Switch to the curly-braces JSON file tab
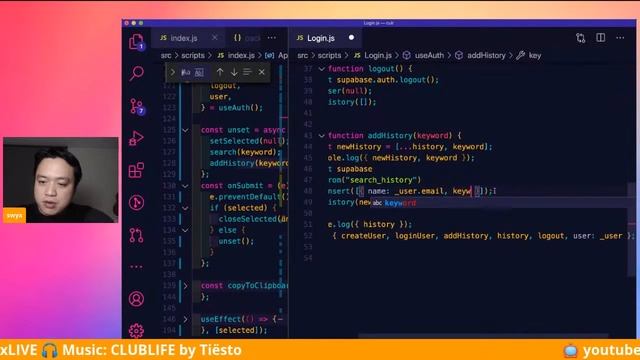 click(x=247, y=38)
